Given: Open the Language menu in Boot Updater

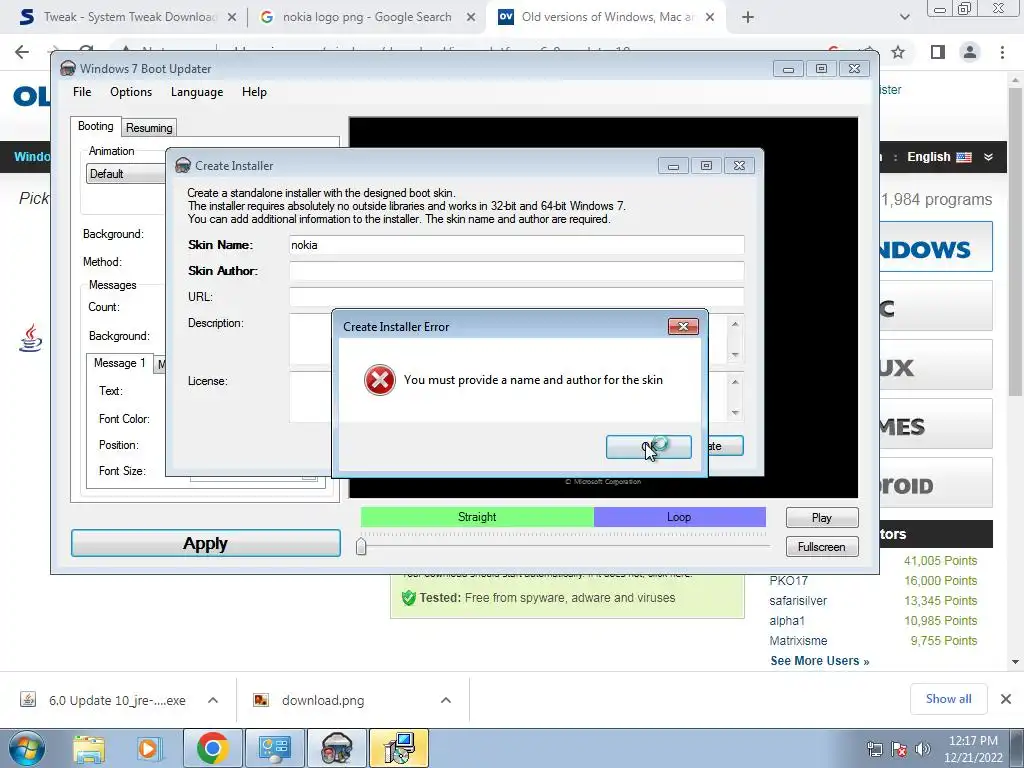Looking at the screenshot, I should (197, 92).
